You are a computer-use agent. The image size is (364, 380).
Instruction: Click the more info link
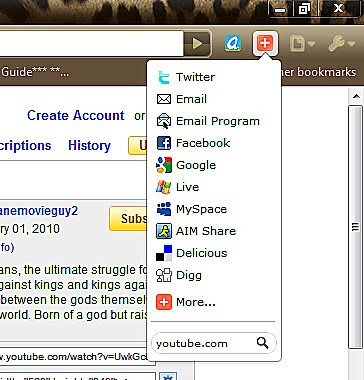[x=7, y=248]
